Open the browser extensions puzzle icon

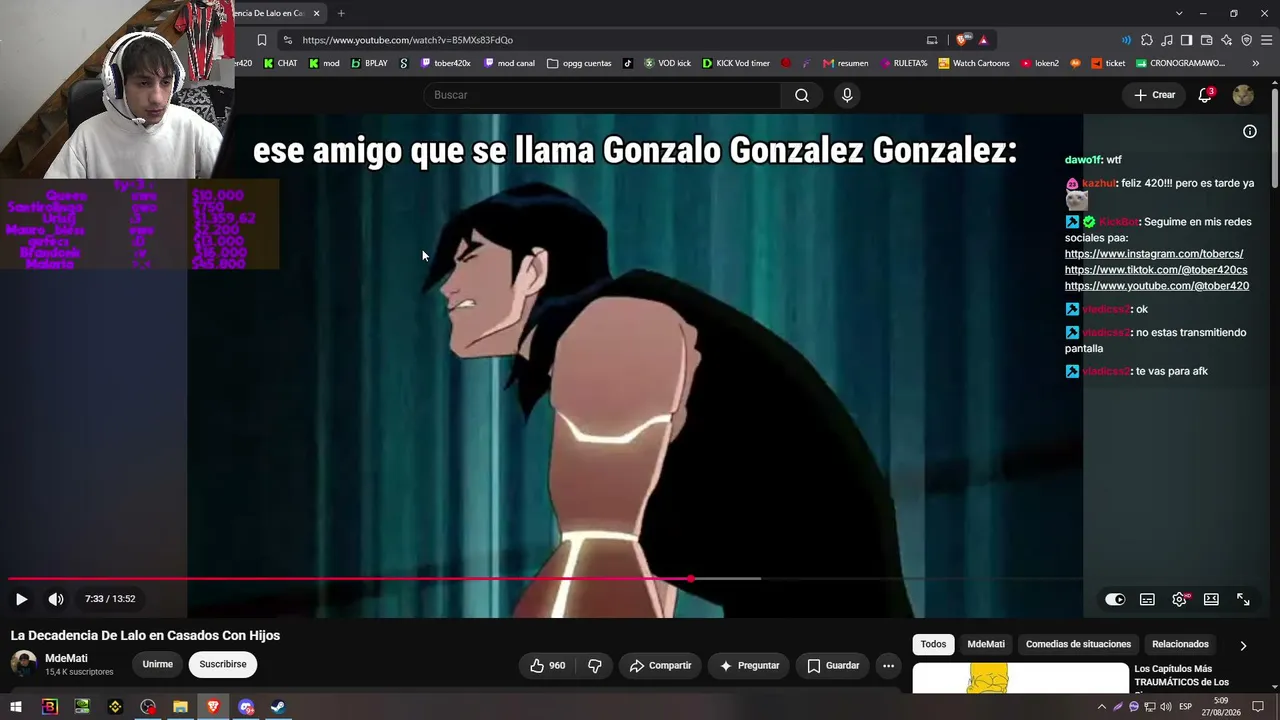(1147, 40)
